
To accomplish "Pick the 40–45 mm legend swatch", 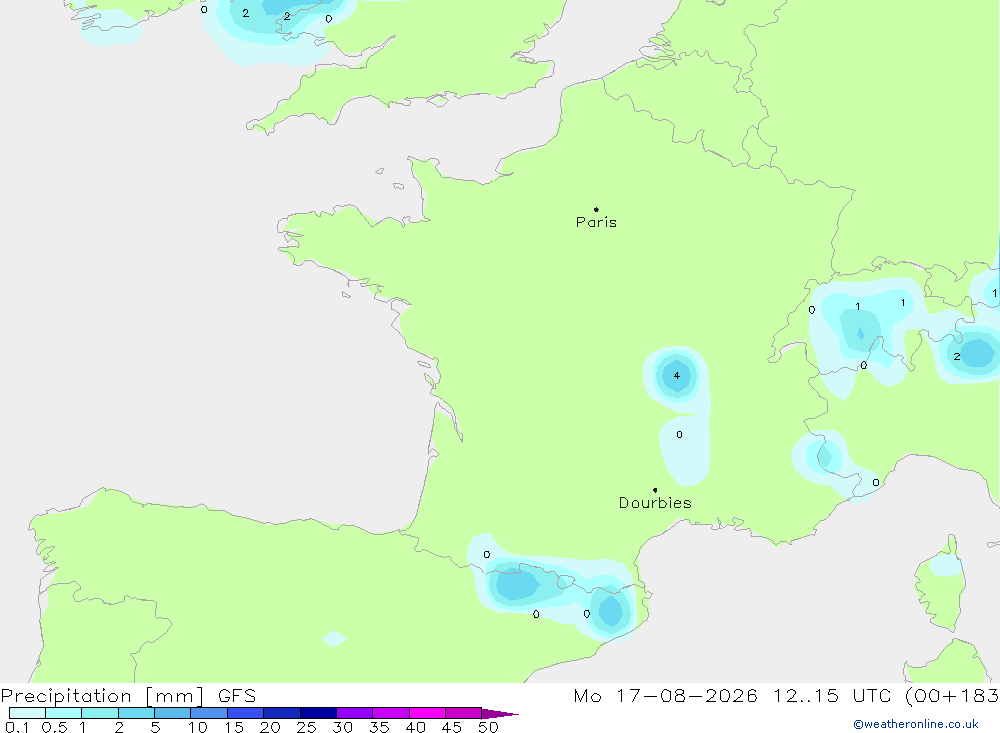I will [427, 713].
